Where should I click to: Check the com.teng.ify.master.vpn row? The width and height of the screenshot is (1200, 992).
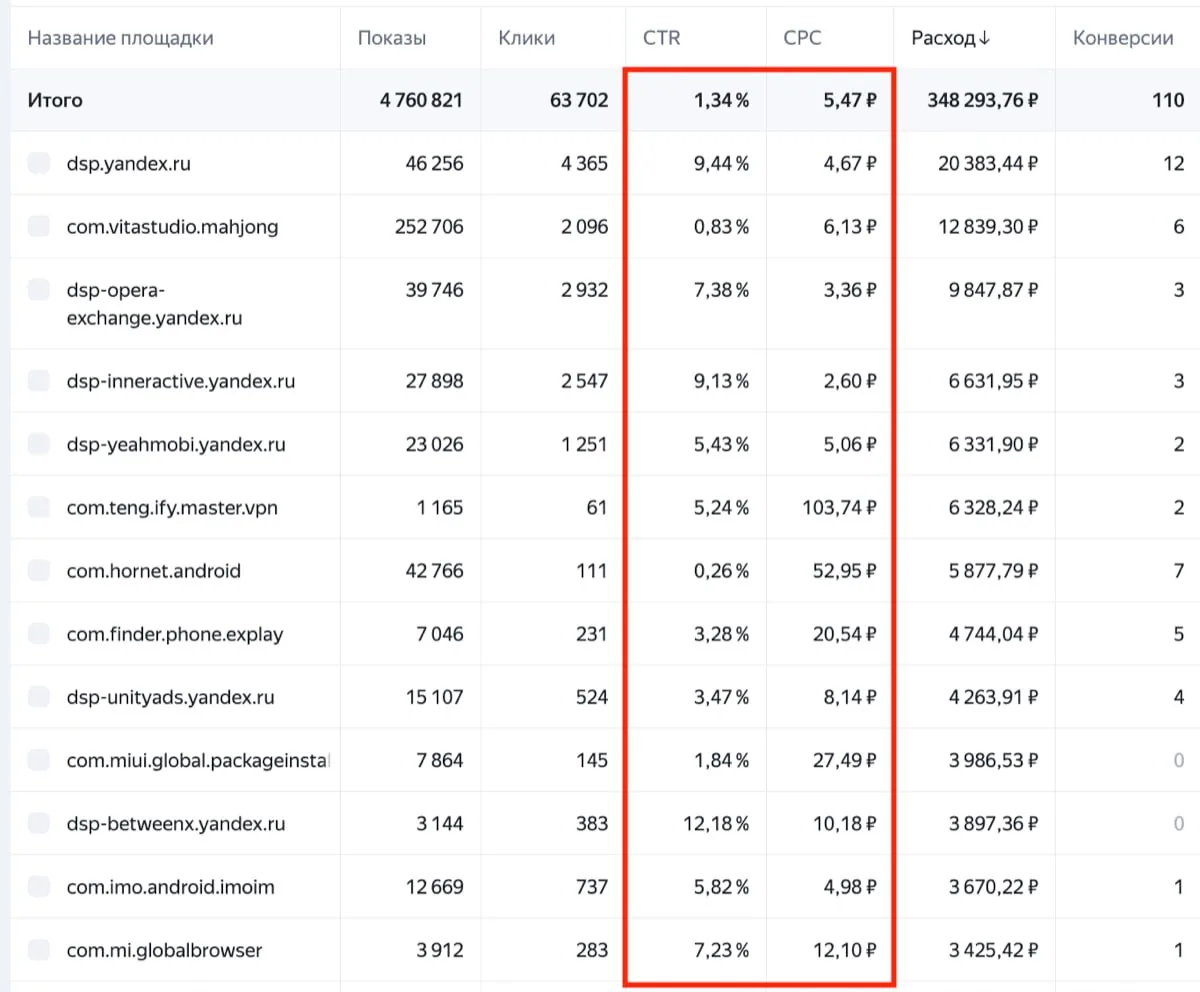point(39,507)
